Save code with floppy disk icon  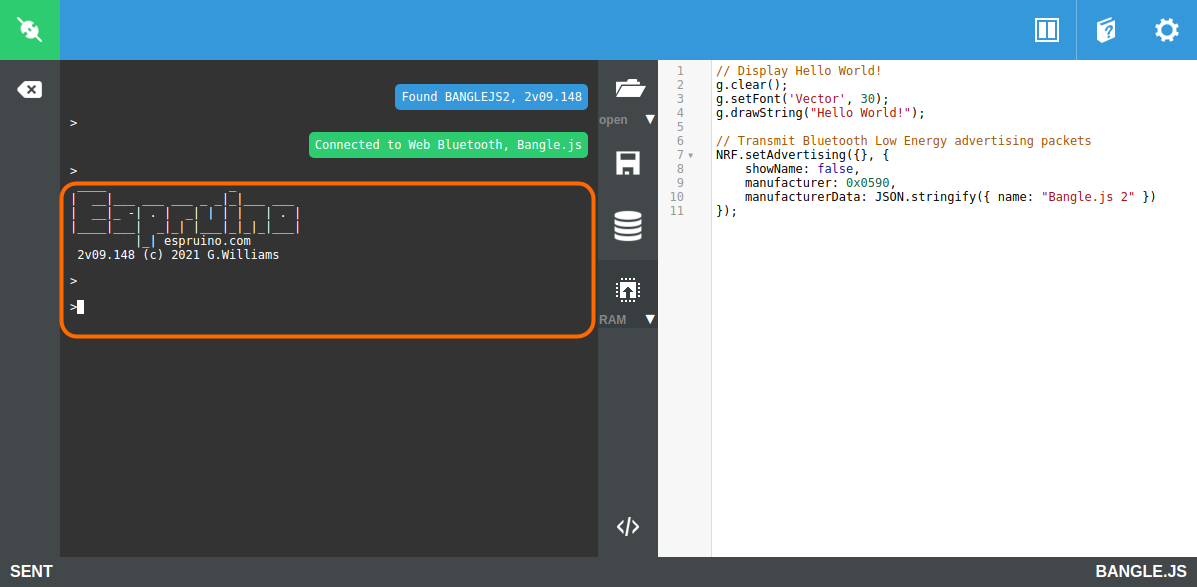pyautogui.click(x=628, y=163)
